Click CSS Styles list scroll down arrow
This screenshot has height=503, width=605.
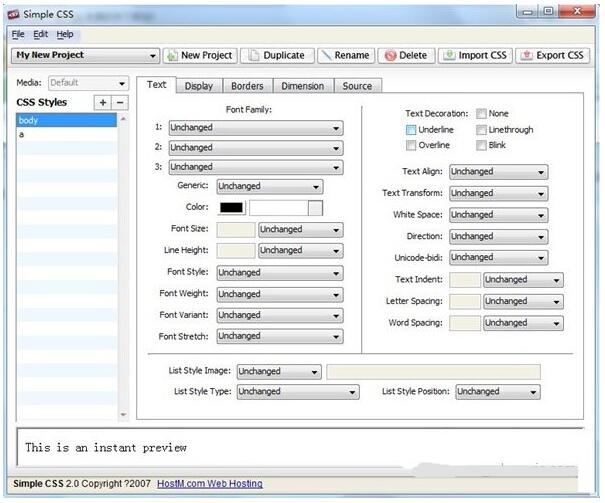coord(123,415)
